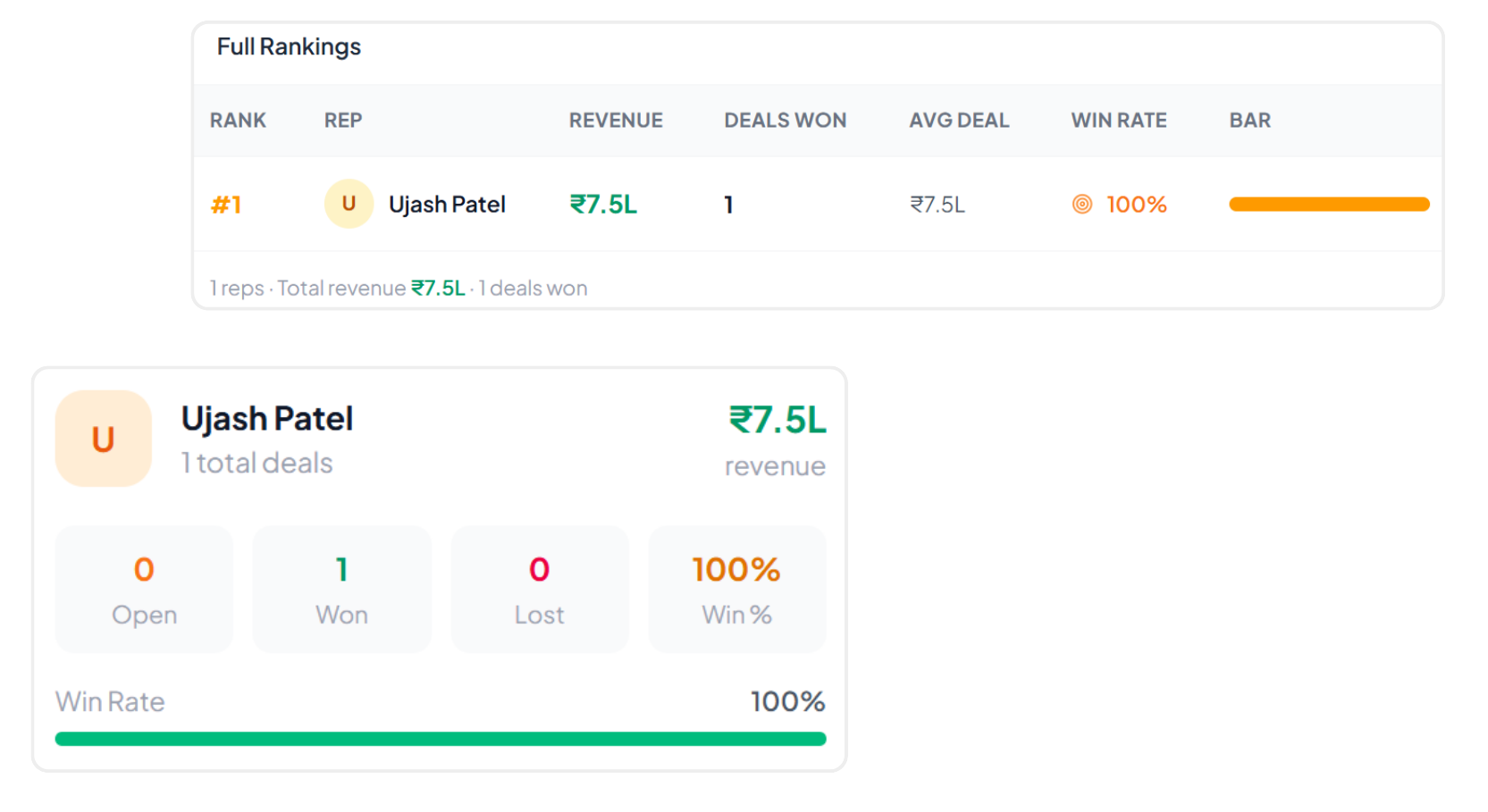Click the round U avatar in rankings row

pyautogui.click(x=349, y=204)
